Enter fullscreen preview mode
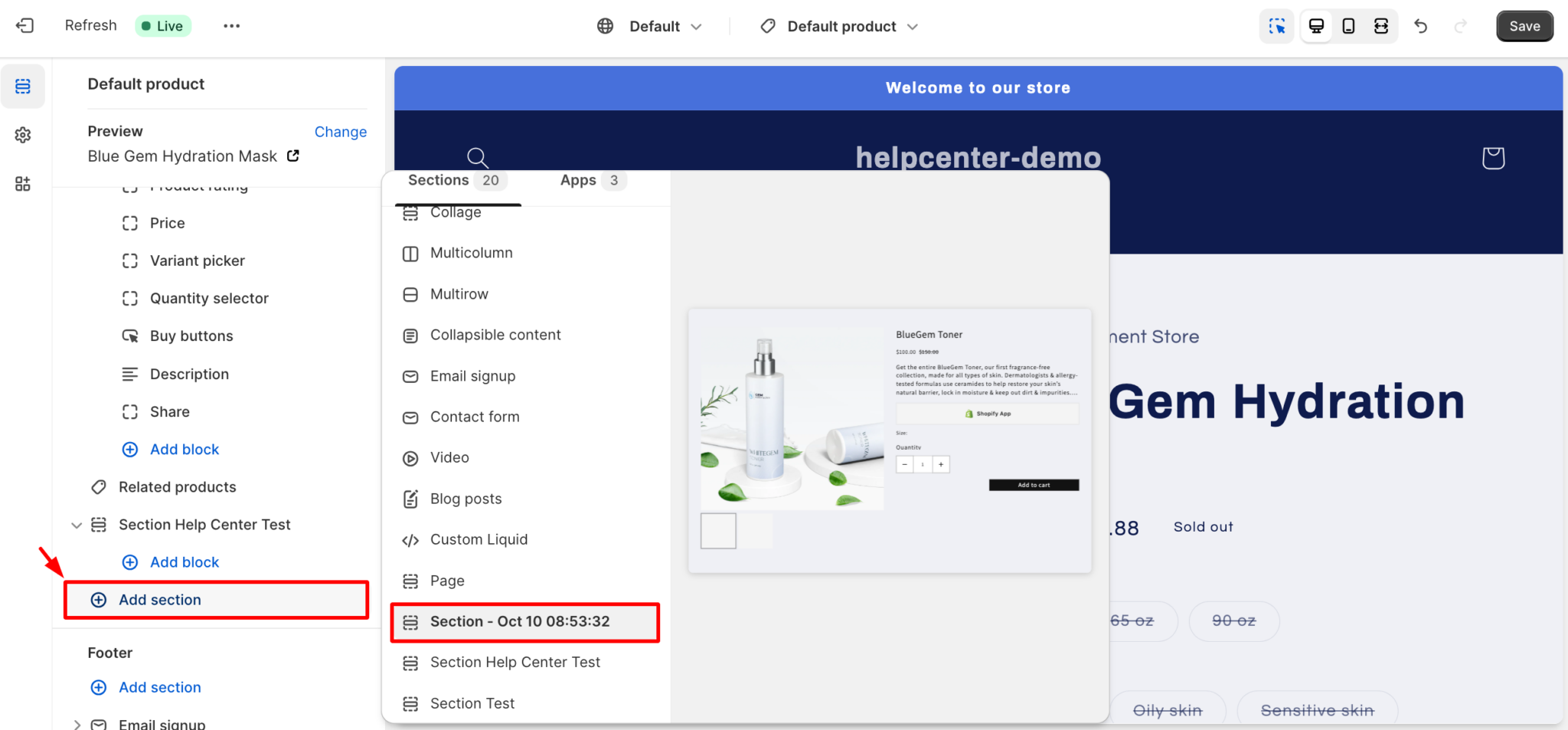This screenshot has height=730, width=1568. 1381,25
